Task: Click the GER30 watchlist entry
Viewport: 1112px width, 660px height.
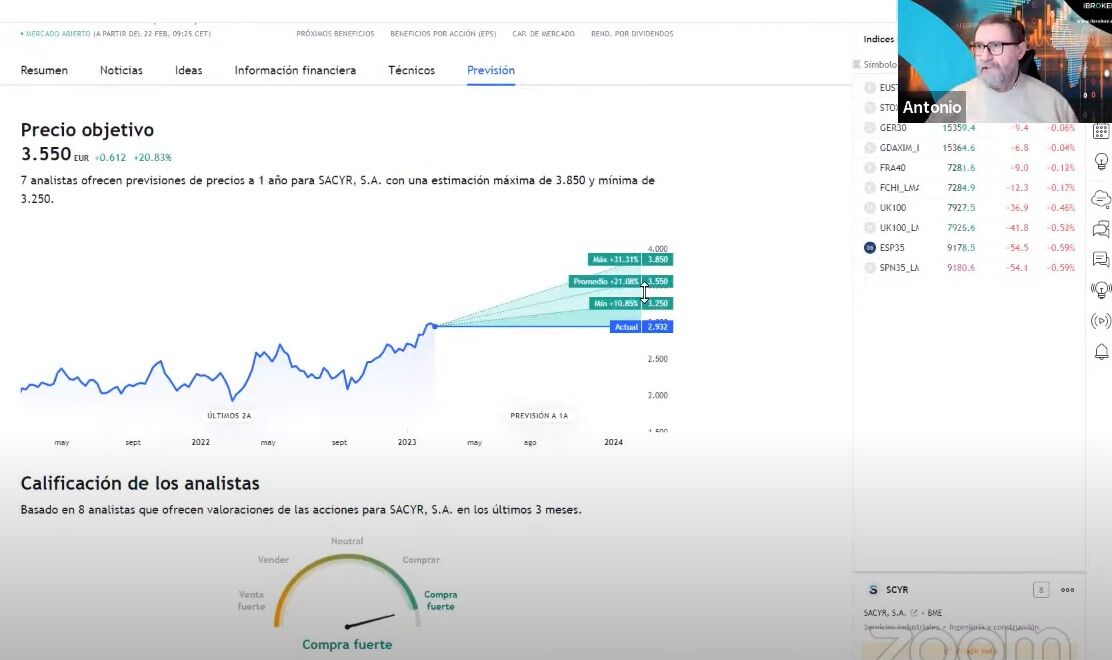Action: click(x=892, y=128)
